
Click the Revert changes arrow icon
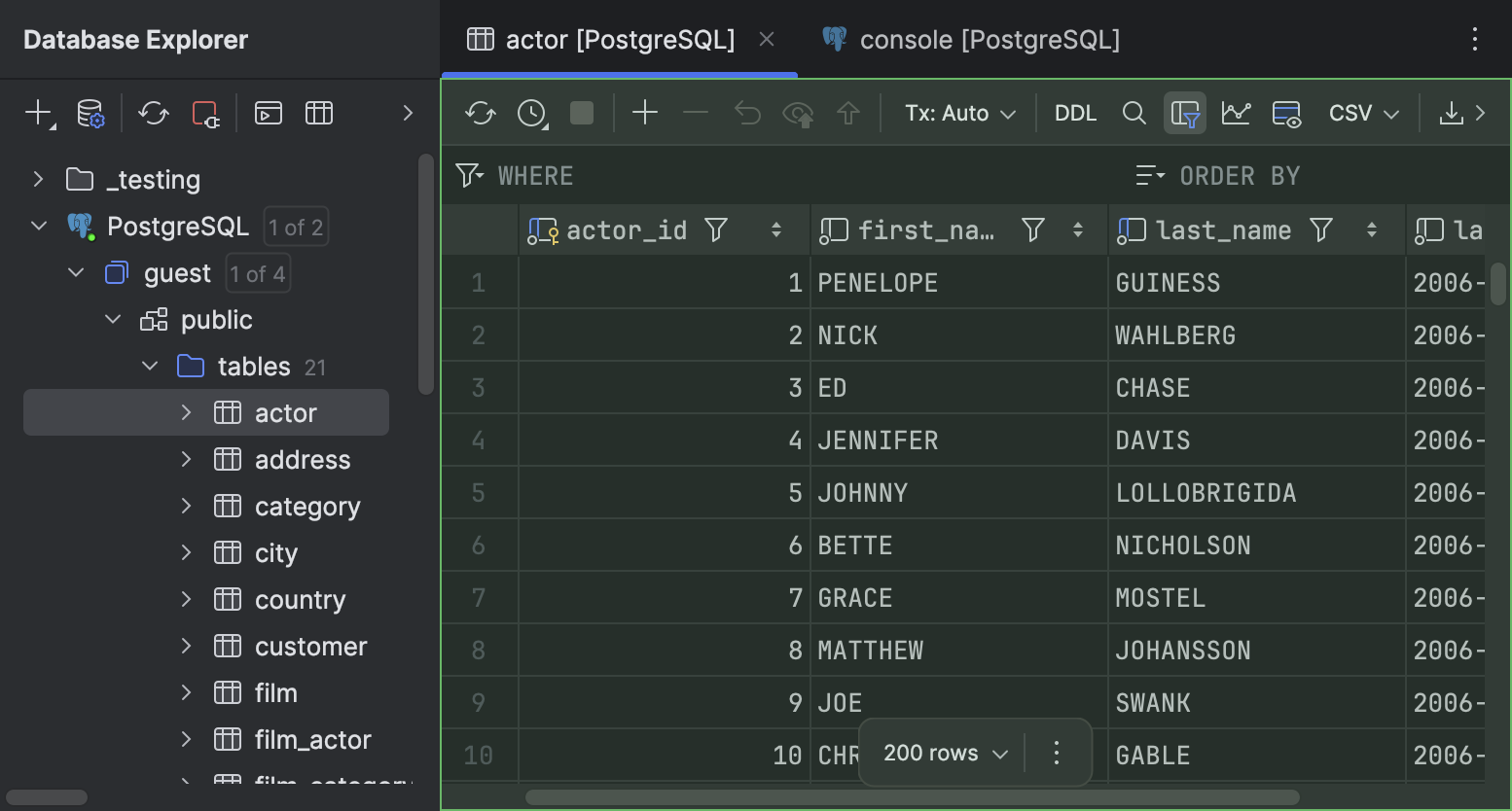[747, 113]
